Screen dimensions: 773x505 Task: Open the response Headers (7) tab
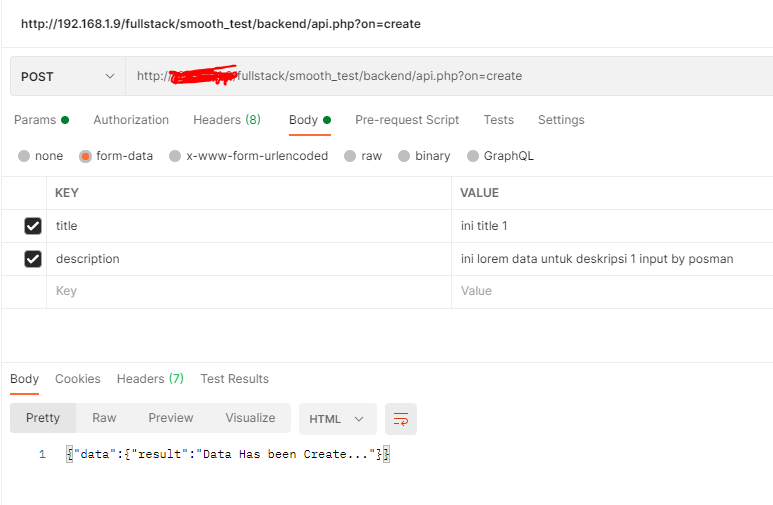point(150,379)
